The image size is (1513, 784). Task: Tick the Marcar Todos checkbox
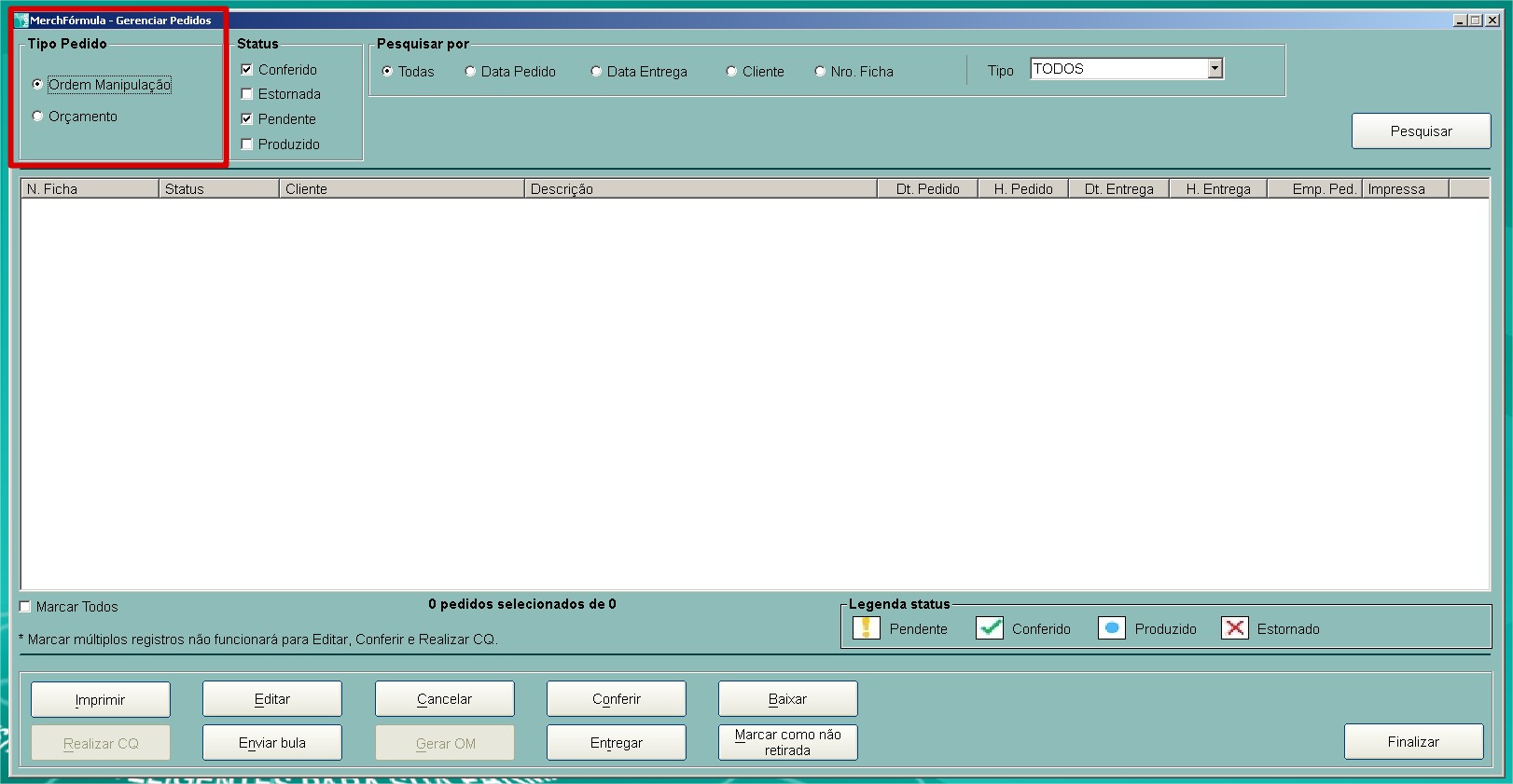26,607
